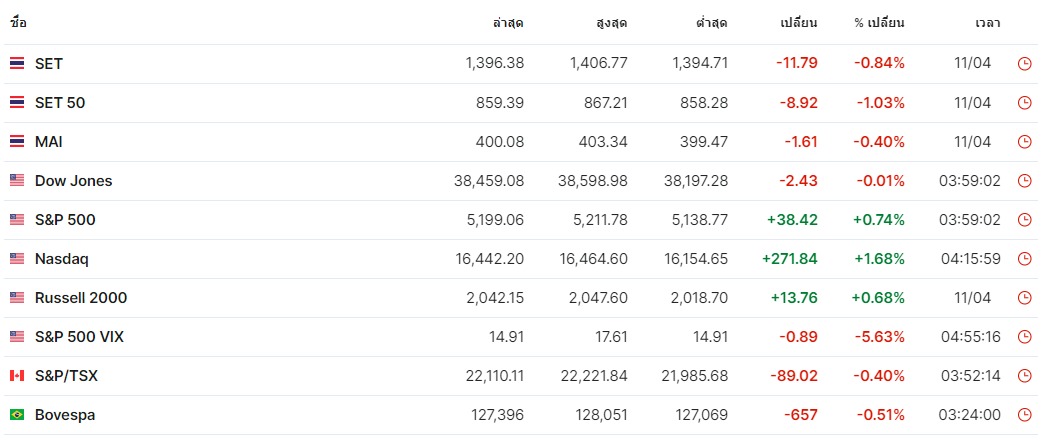Open the S&P/TSX index link

point(67,376)
